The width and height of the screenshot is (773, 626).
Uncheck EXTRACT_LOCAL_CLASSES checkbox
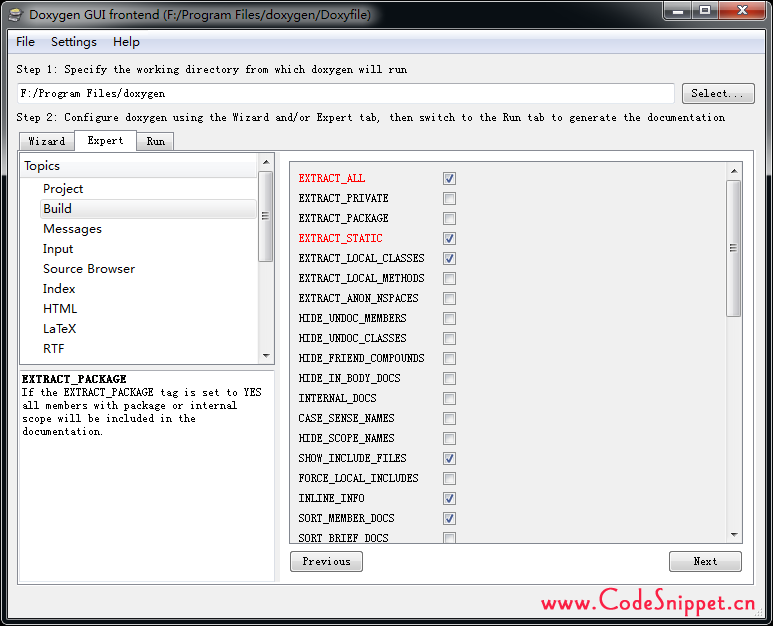tap(449, 258)
